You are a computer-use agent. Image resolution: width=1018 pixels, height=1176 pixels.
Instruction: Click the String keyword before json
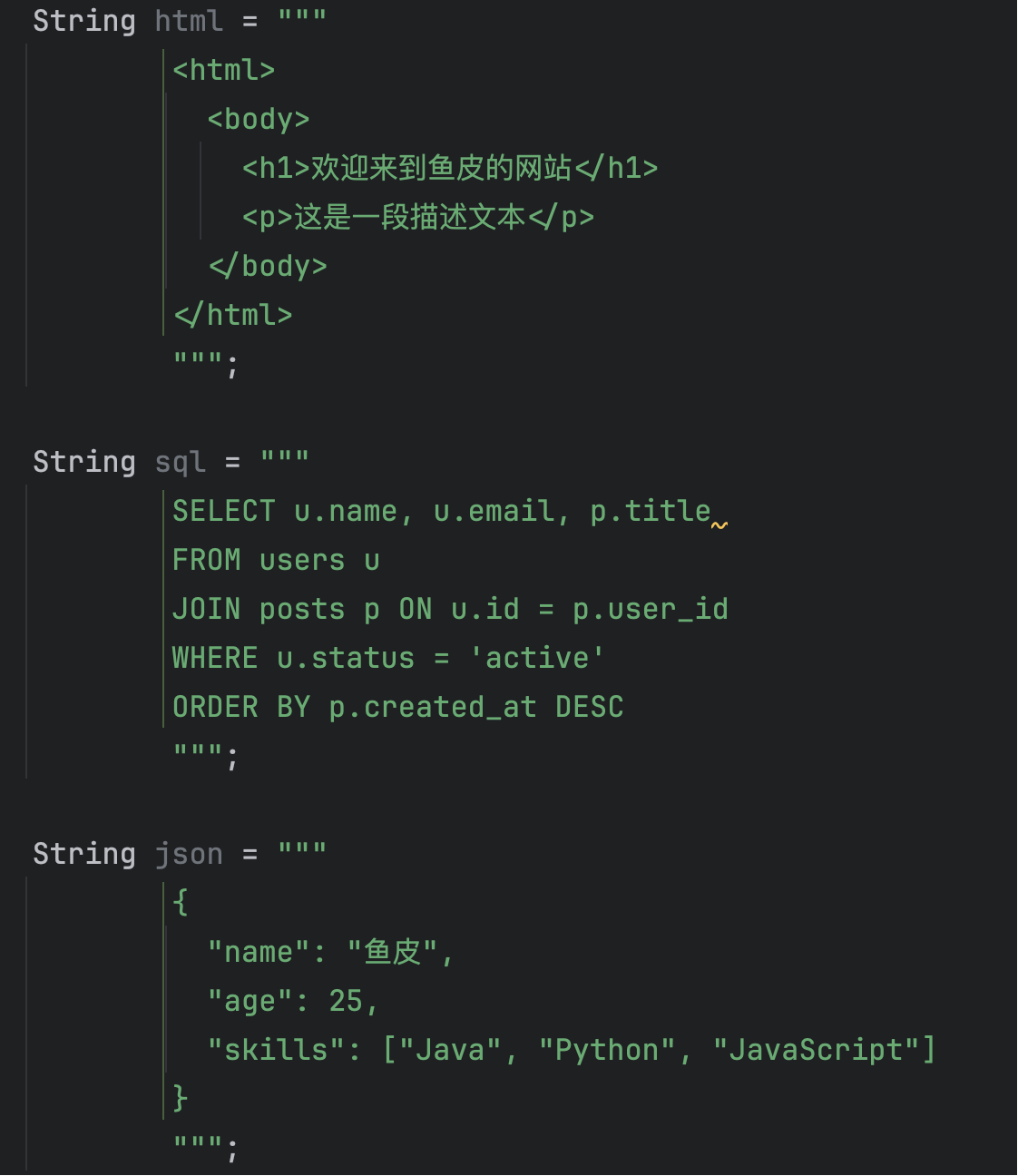(x=83, y=854)
